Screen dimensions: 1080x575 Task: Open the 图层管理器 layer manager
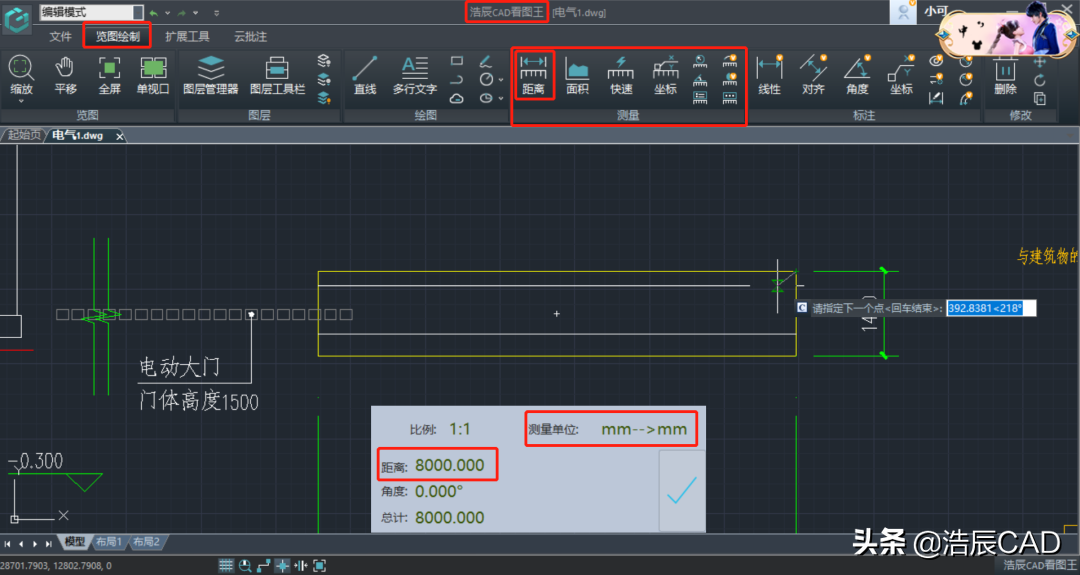[x=211, y=75]
